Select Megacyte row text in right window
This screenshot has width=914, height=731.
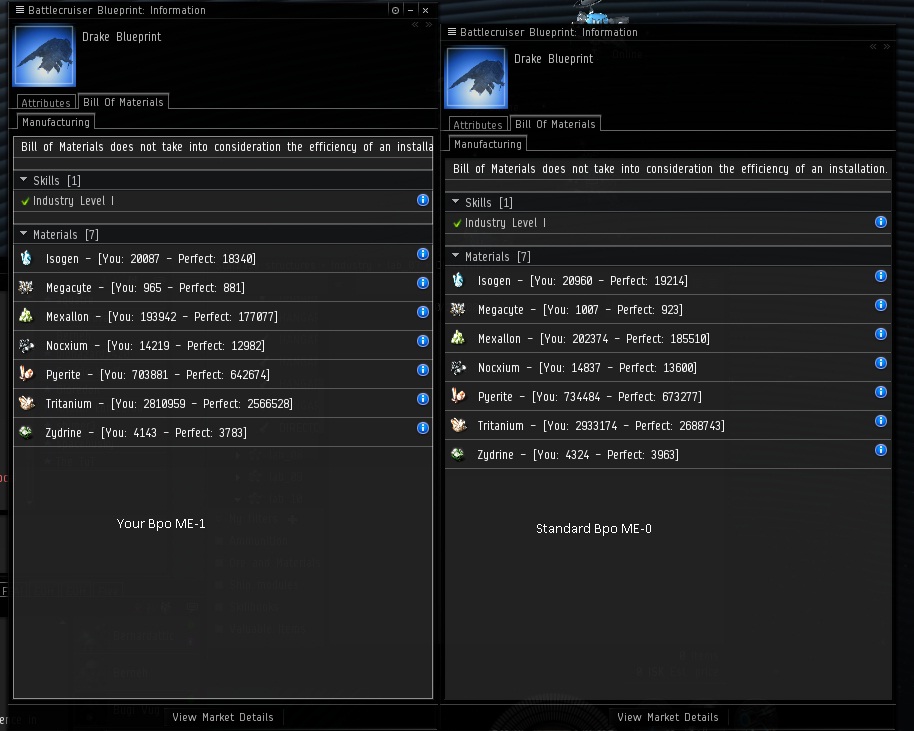[580, 310]
